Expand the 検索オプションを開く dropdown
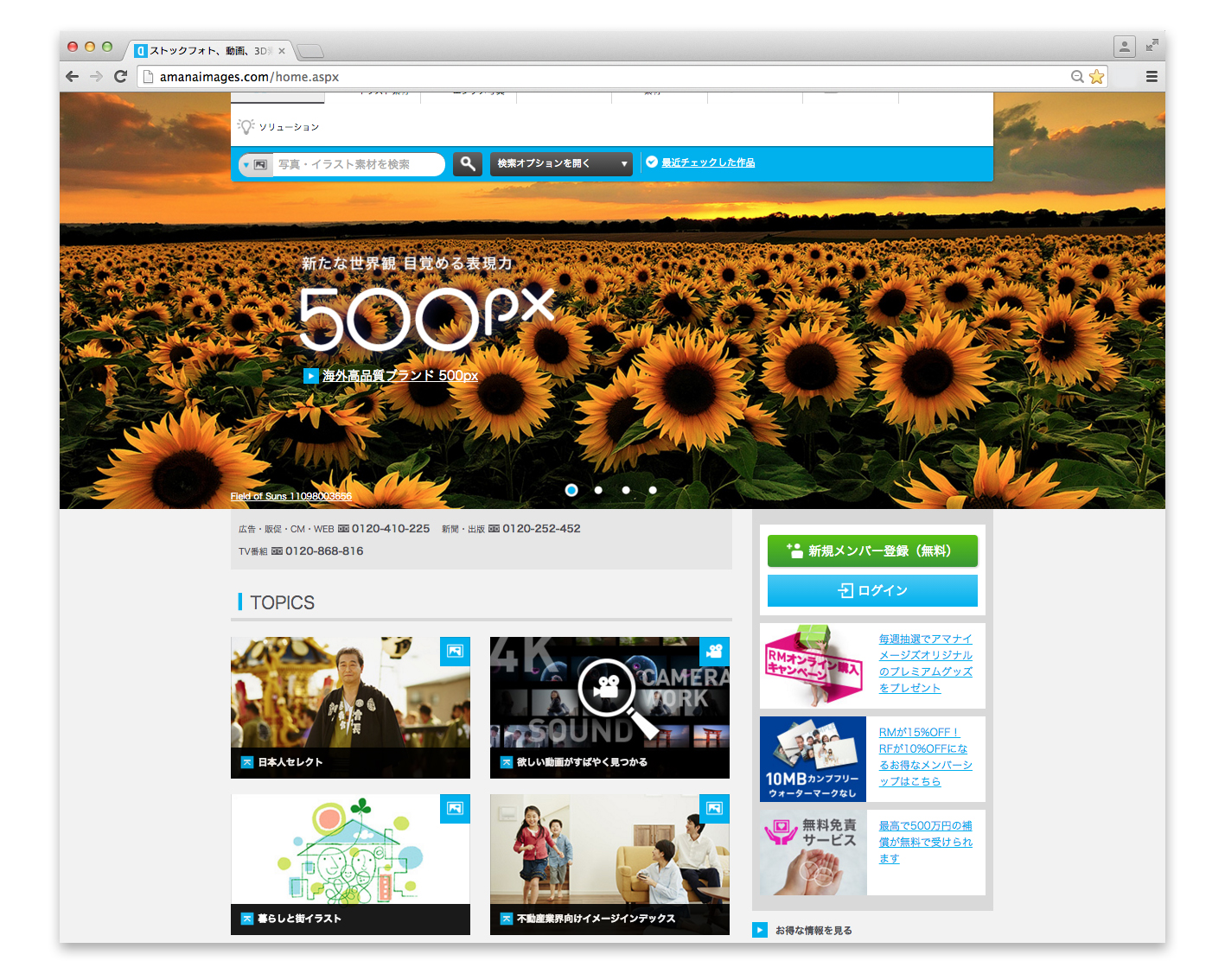The width and height of the screenshot is (1225, 980). coord(561,163)
